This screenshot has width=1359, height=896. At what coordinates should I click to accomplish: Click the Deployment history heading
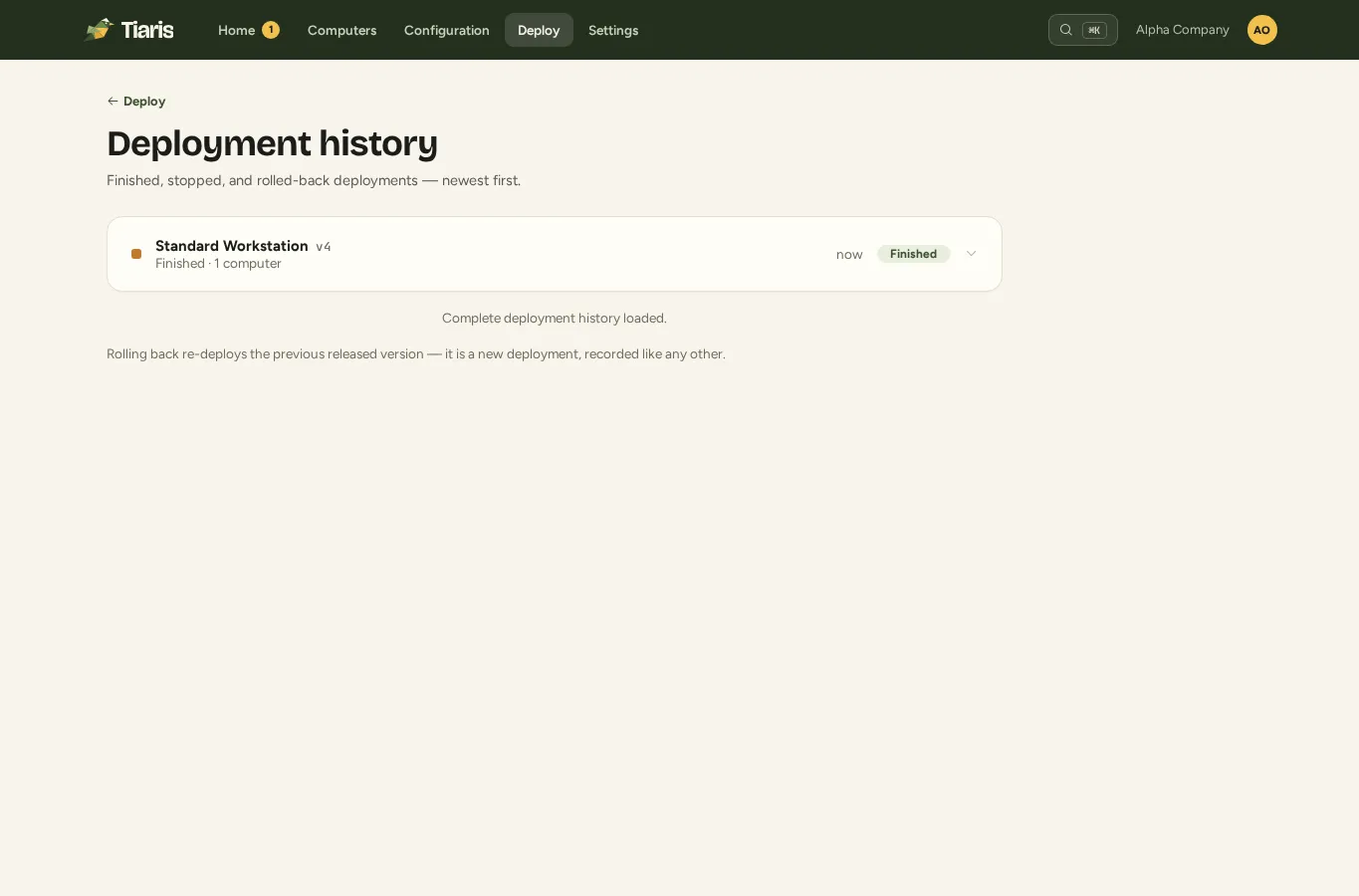click(272, 143)
